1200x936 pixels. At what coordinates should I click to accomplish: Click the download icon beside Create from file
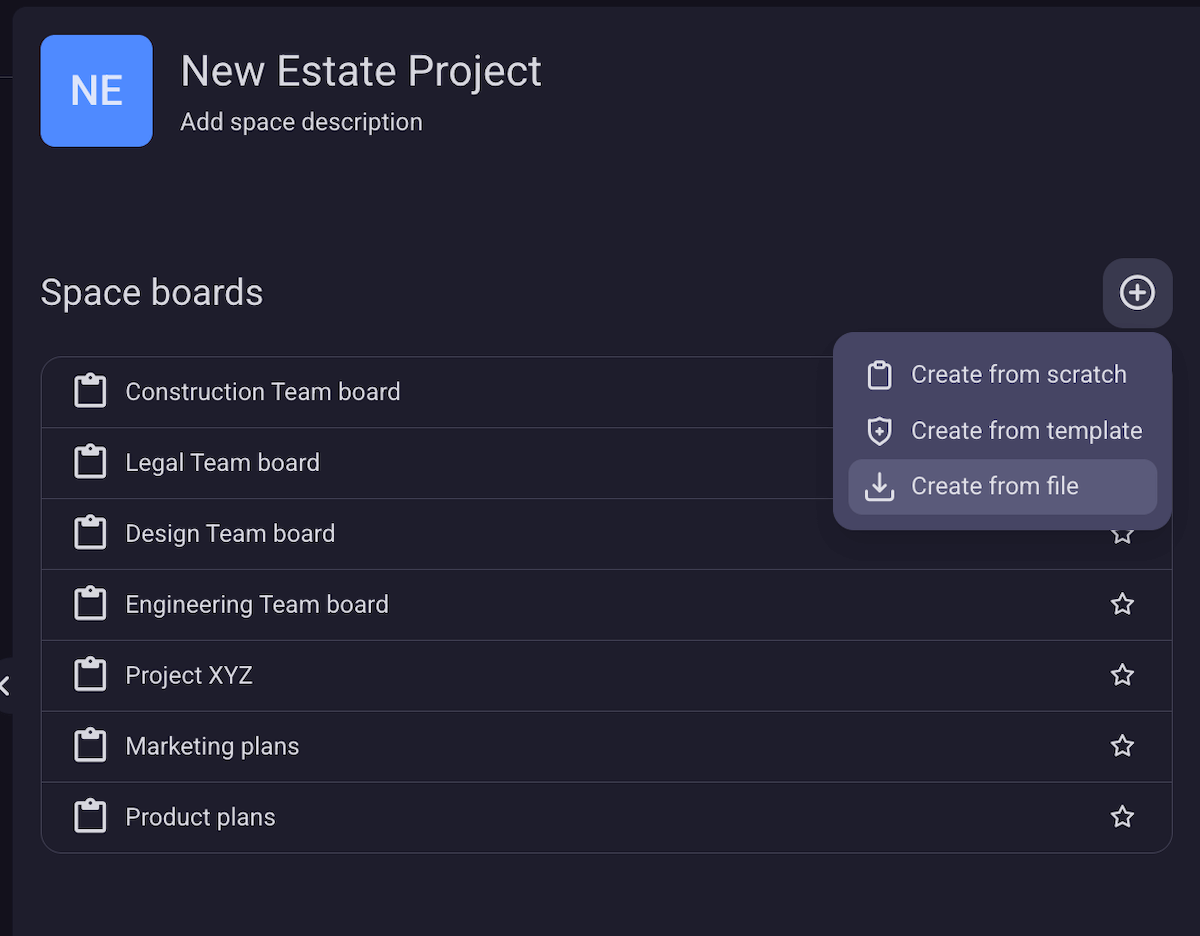coord(878,486)
